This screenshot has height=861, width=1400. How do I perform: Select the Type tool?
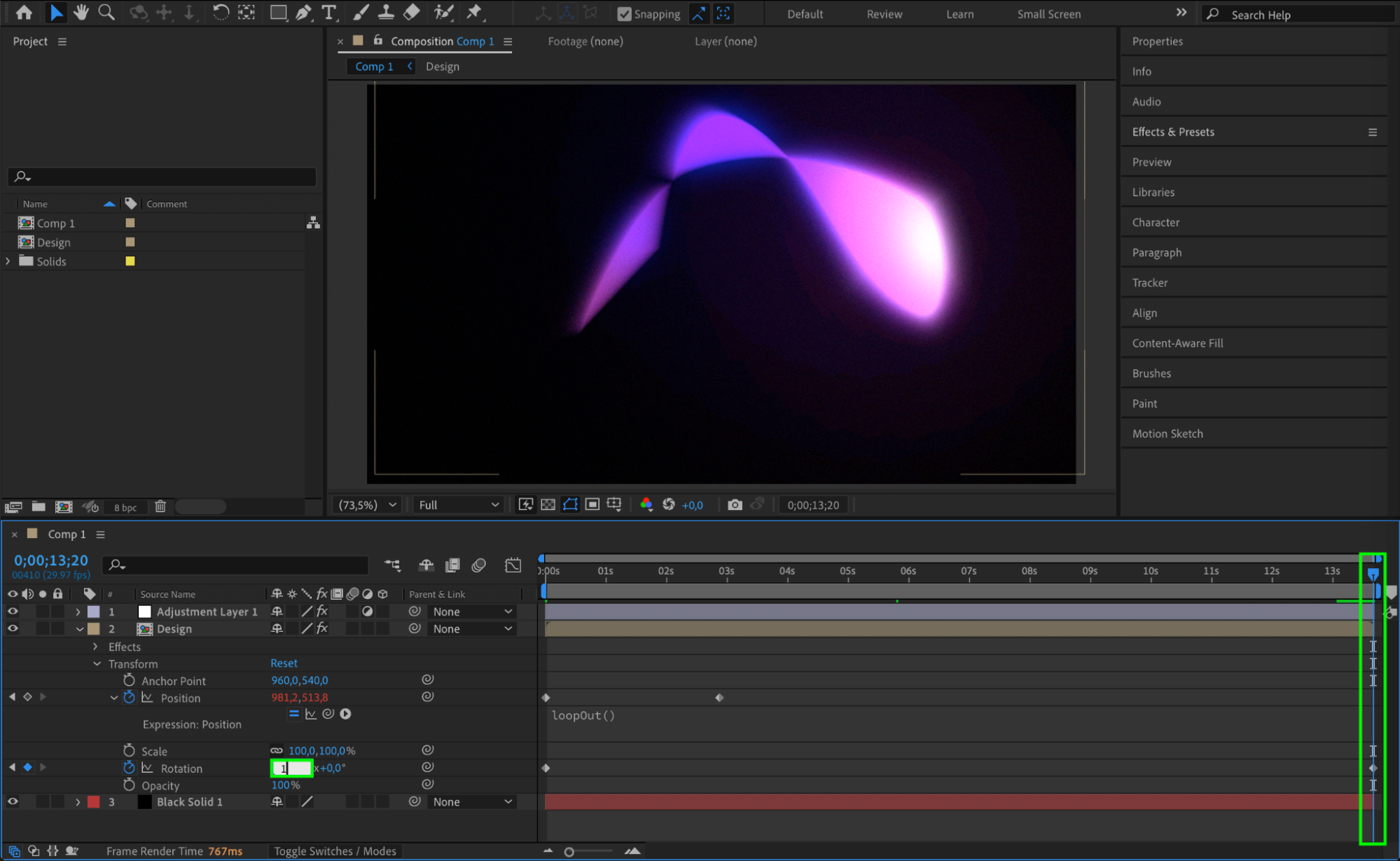point(328,13)
